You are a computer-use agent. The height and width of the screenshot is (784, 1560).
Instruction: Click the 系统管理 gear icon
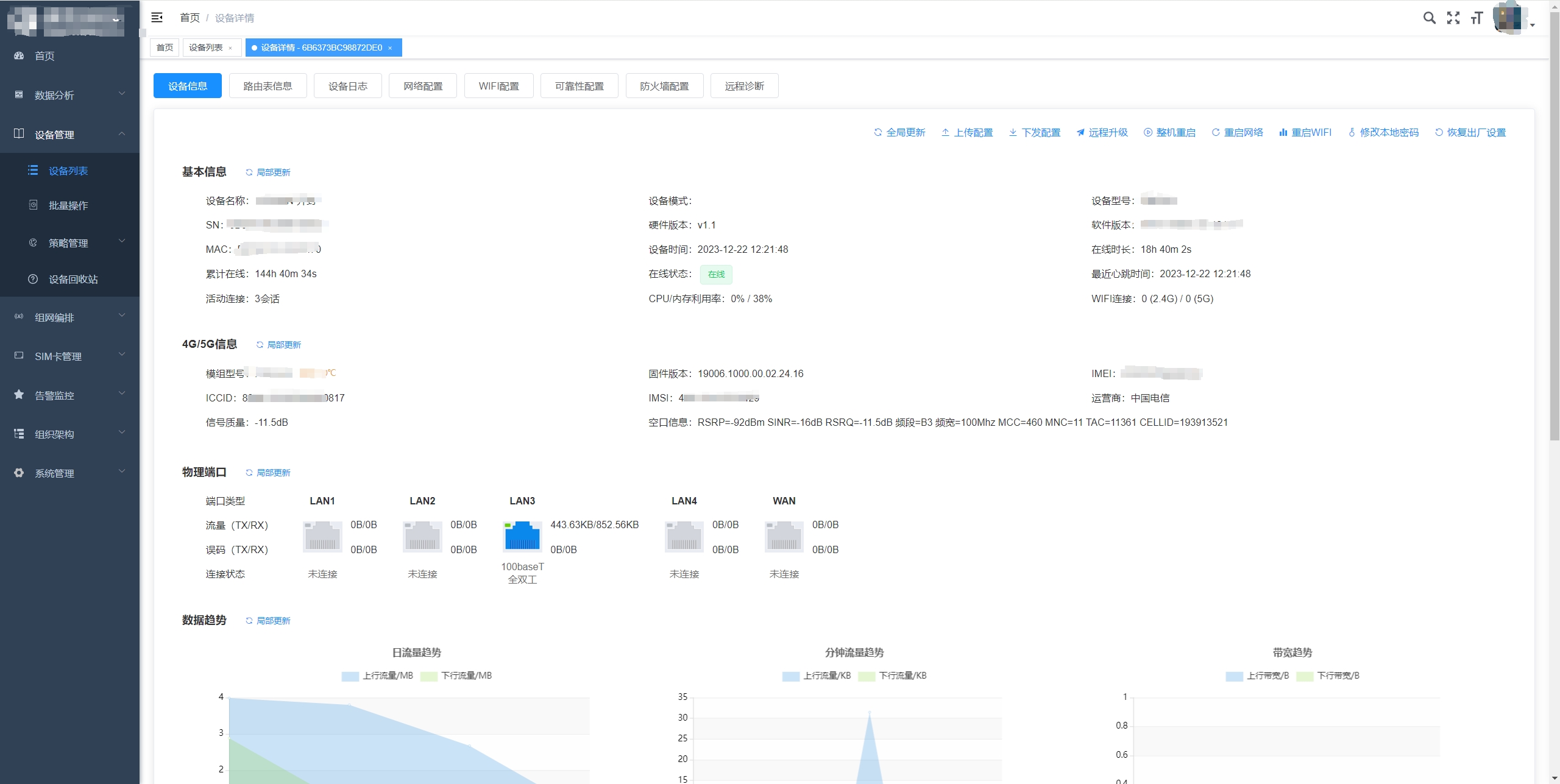[x=19, y=473]
